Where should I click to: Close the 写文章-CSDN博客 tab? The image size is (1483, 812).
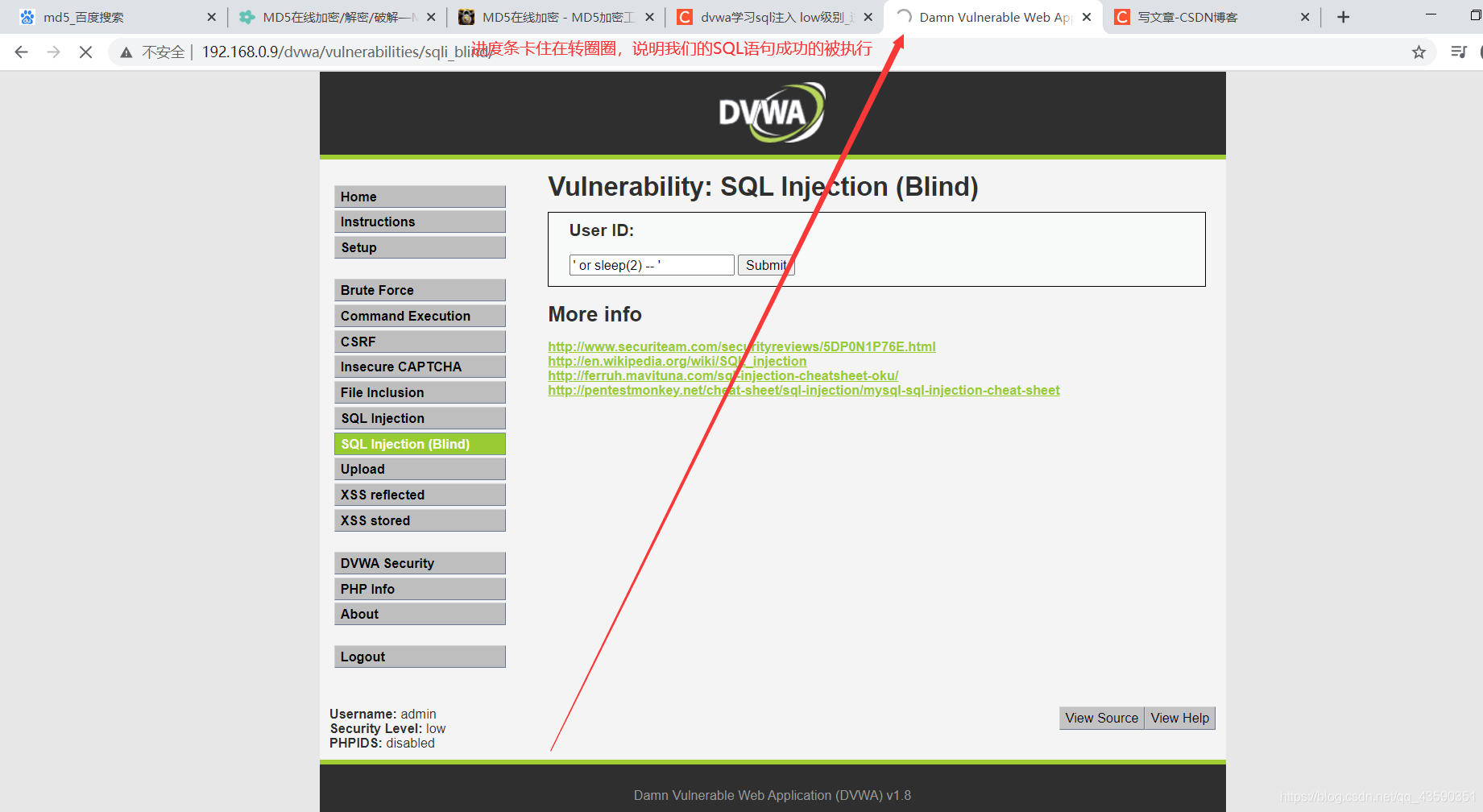click(x=1305, y=17)
